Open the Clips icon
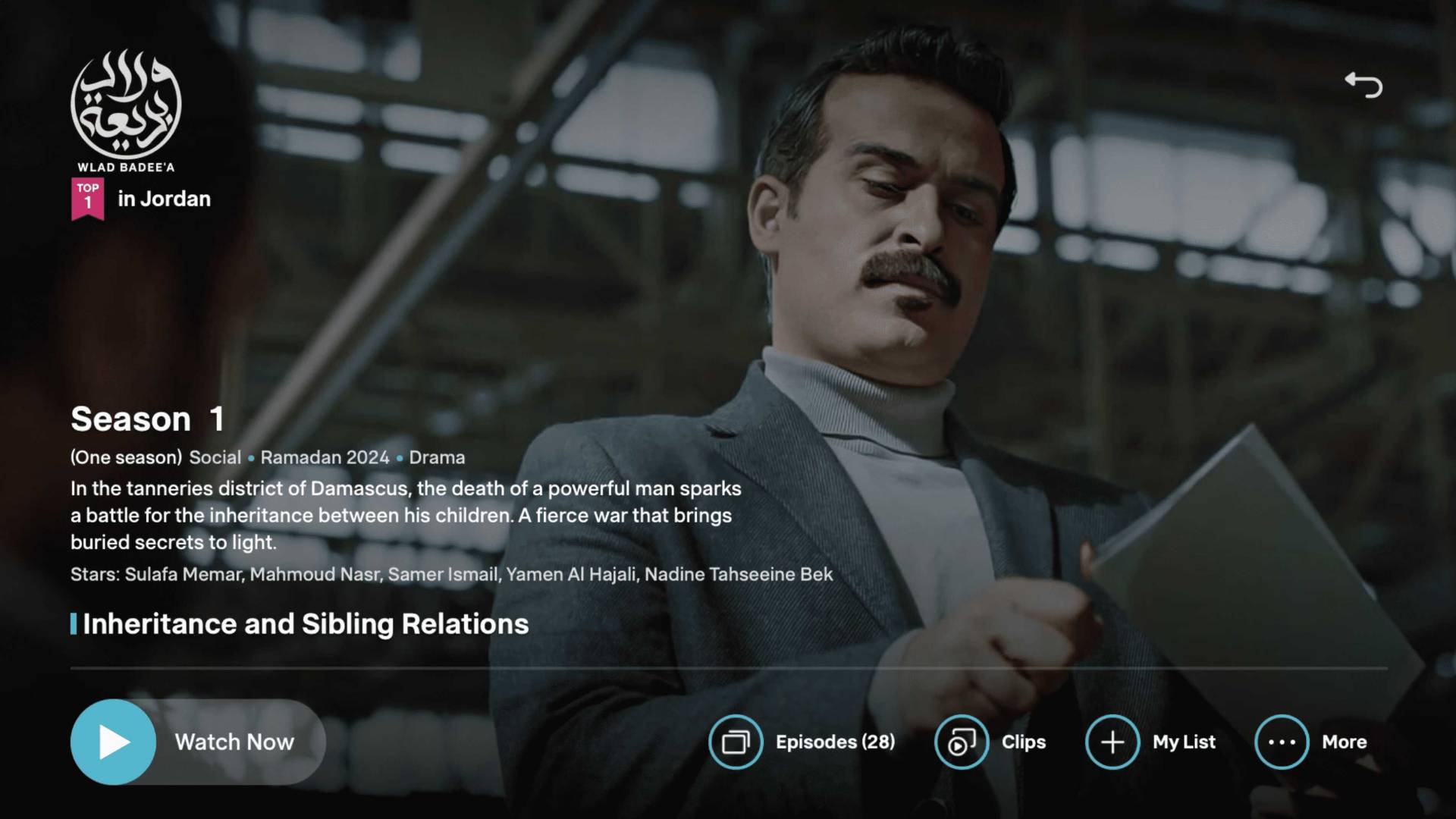 pyautogui.click(x=961, y=742)
